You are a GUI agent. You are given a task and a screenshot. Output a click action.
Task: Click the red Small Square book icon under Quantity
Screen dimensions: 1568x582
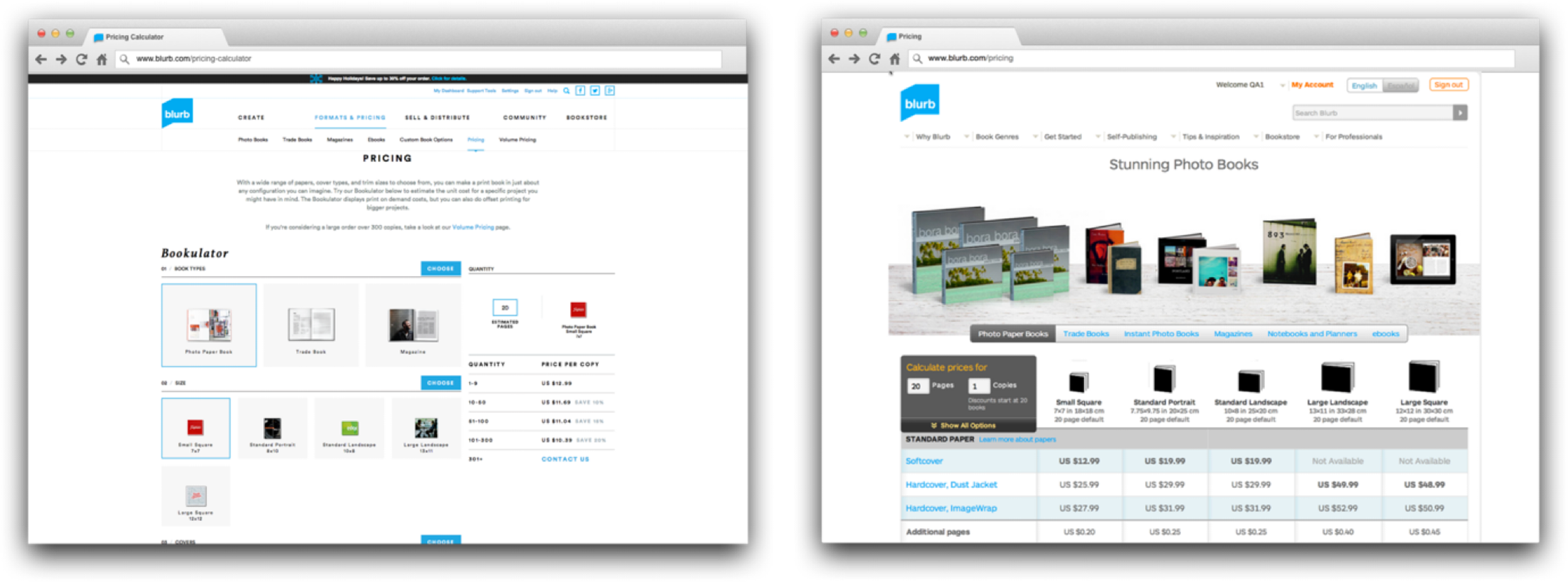pos(578,310)
